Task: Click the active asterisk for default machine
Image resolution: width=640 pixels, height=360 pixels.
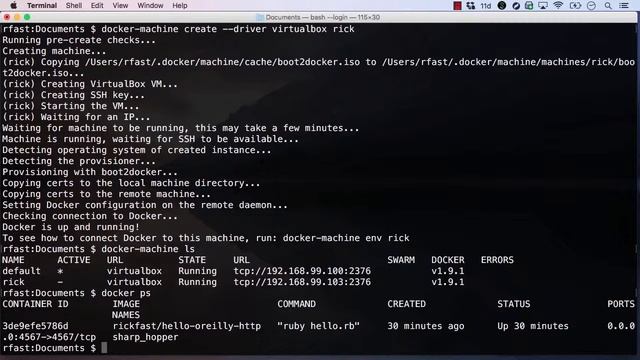Action: point(60,271)
